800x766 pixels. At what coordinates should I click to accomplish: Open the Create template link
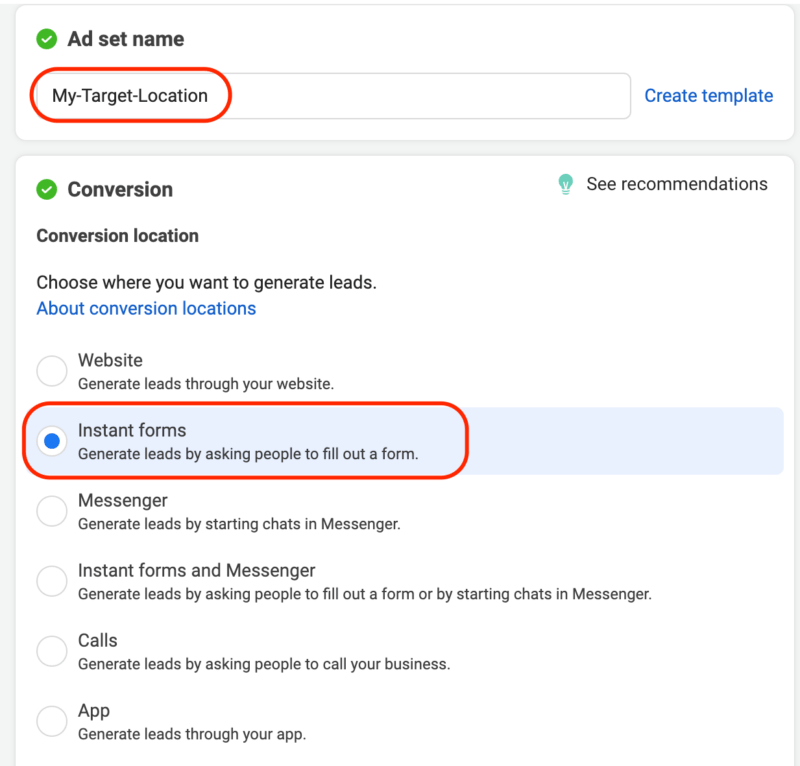709,95
